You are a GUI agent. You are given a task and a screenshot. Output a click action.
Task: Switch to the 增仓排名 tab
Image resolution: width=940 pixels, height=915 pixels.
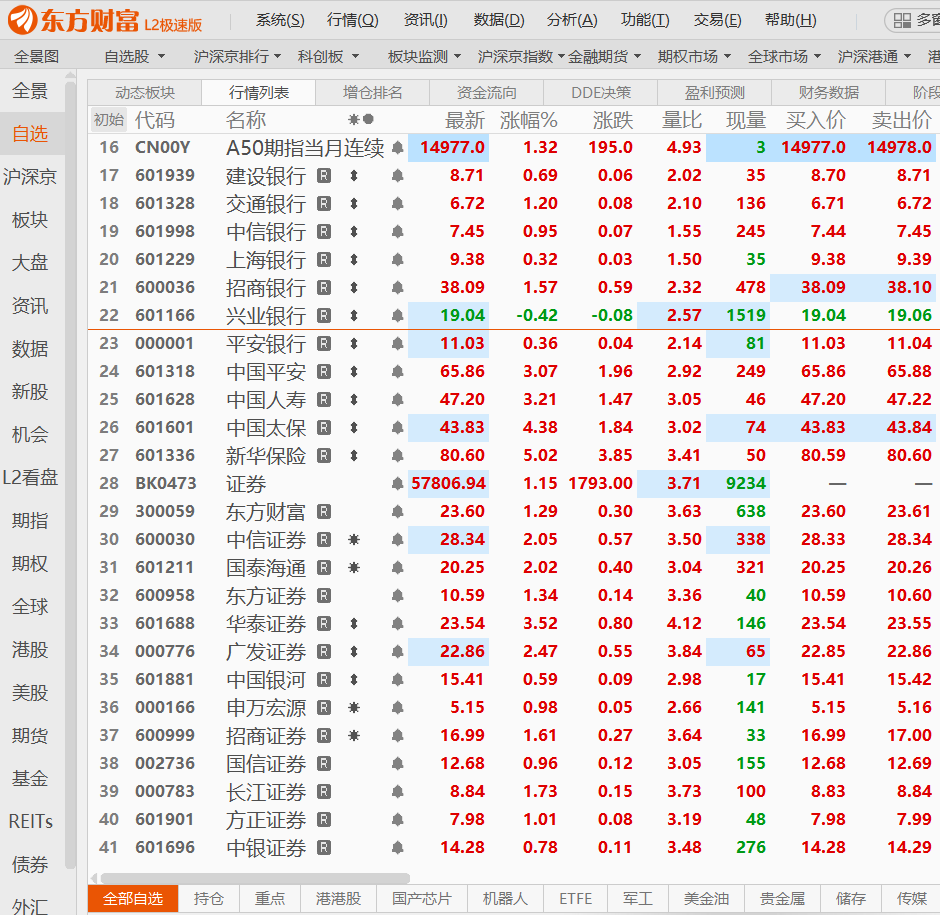(x=372, y=93)
